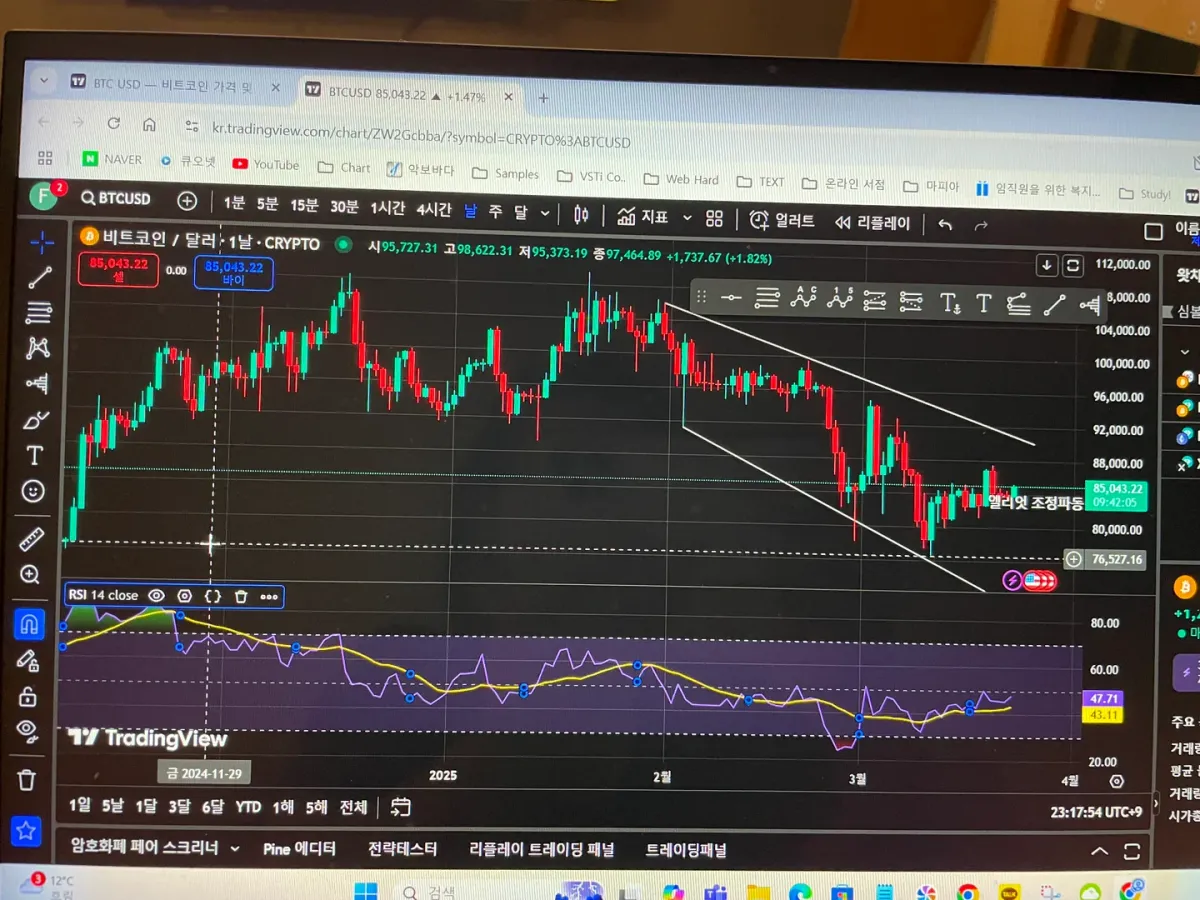The image size is (1200, 900).
Task: Open the emoji icons tool
Action: pos(33,491)
